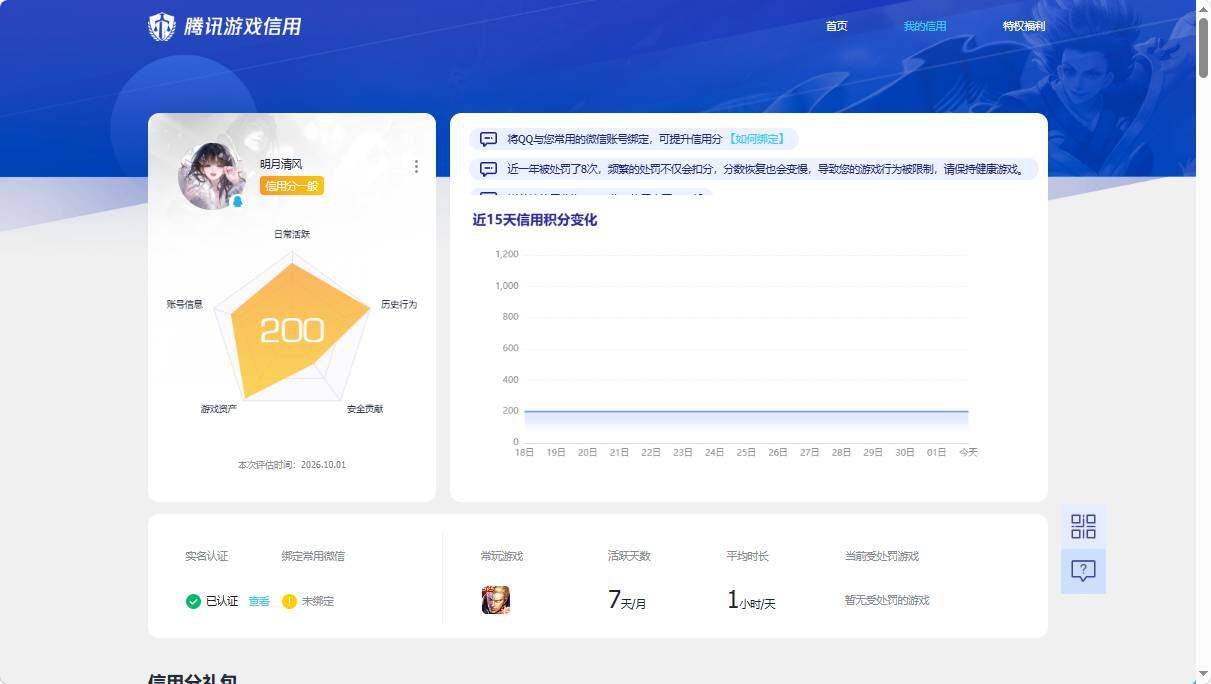The width and height of the screenshot is (1211, 684).
Task: Click the message icon beside the QQ binding tip
Action: click(x=488, y=139)
